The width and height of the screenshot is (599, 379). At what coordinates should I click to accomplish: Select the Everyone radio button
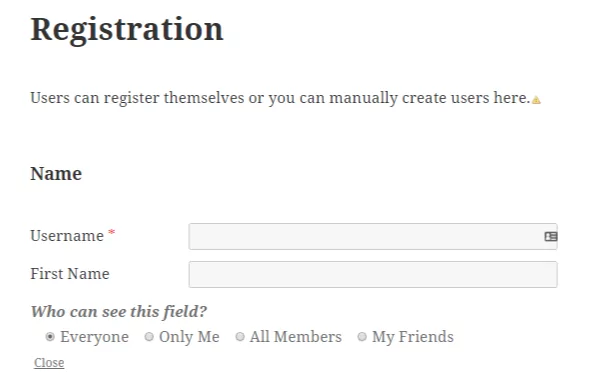click(x=50, y=337)
